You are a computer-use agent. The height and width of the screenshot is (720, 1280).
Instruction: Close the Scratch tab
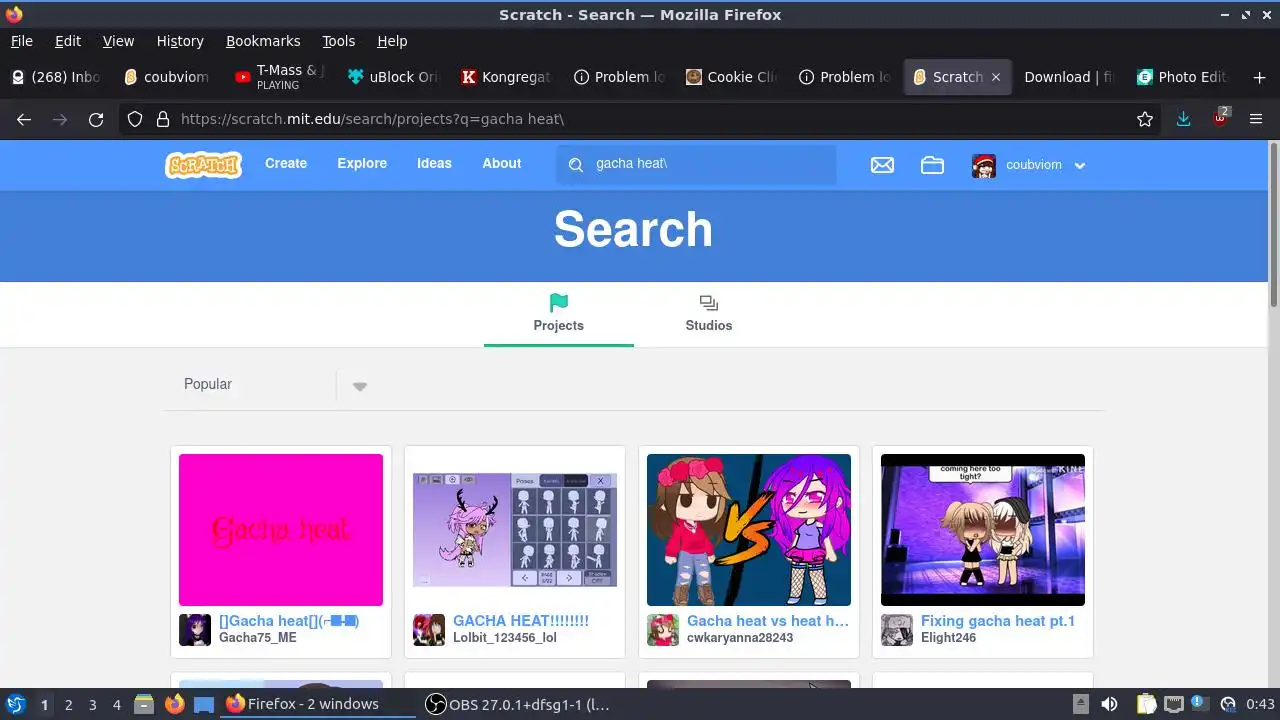pos(996,77)
